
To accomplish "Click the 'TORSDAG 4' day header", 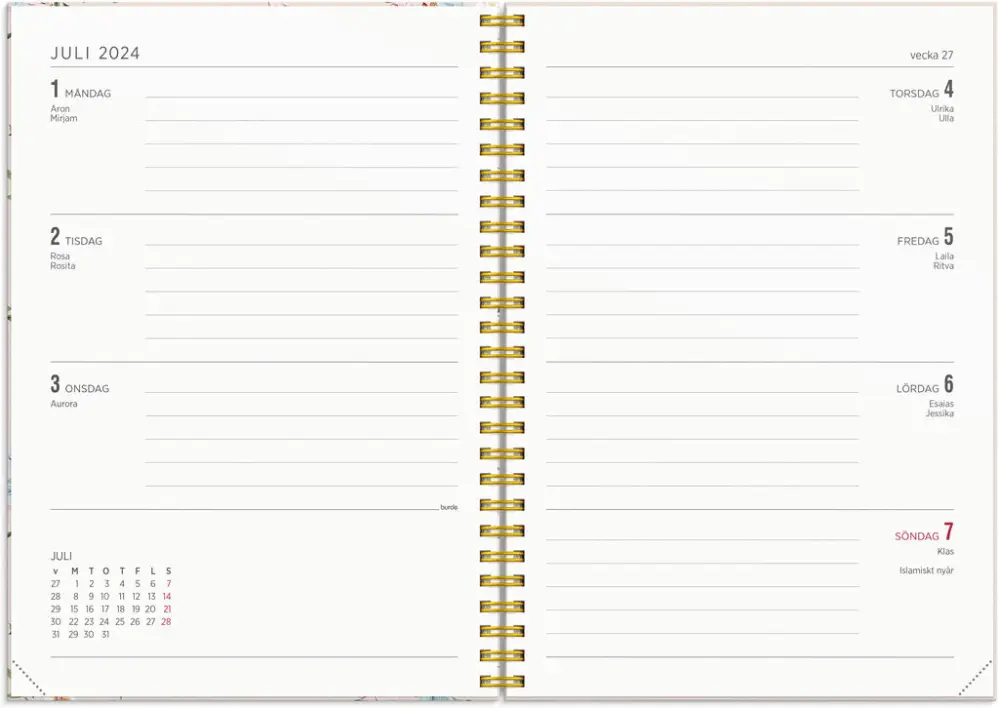I will (922, 89).
